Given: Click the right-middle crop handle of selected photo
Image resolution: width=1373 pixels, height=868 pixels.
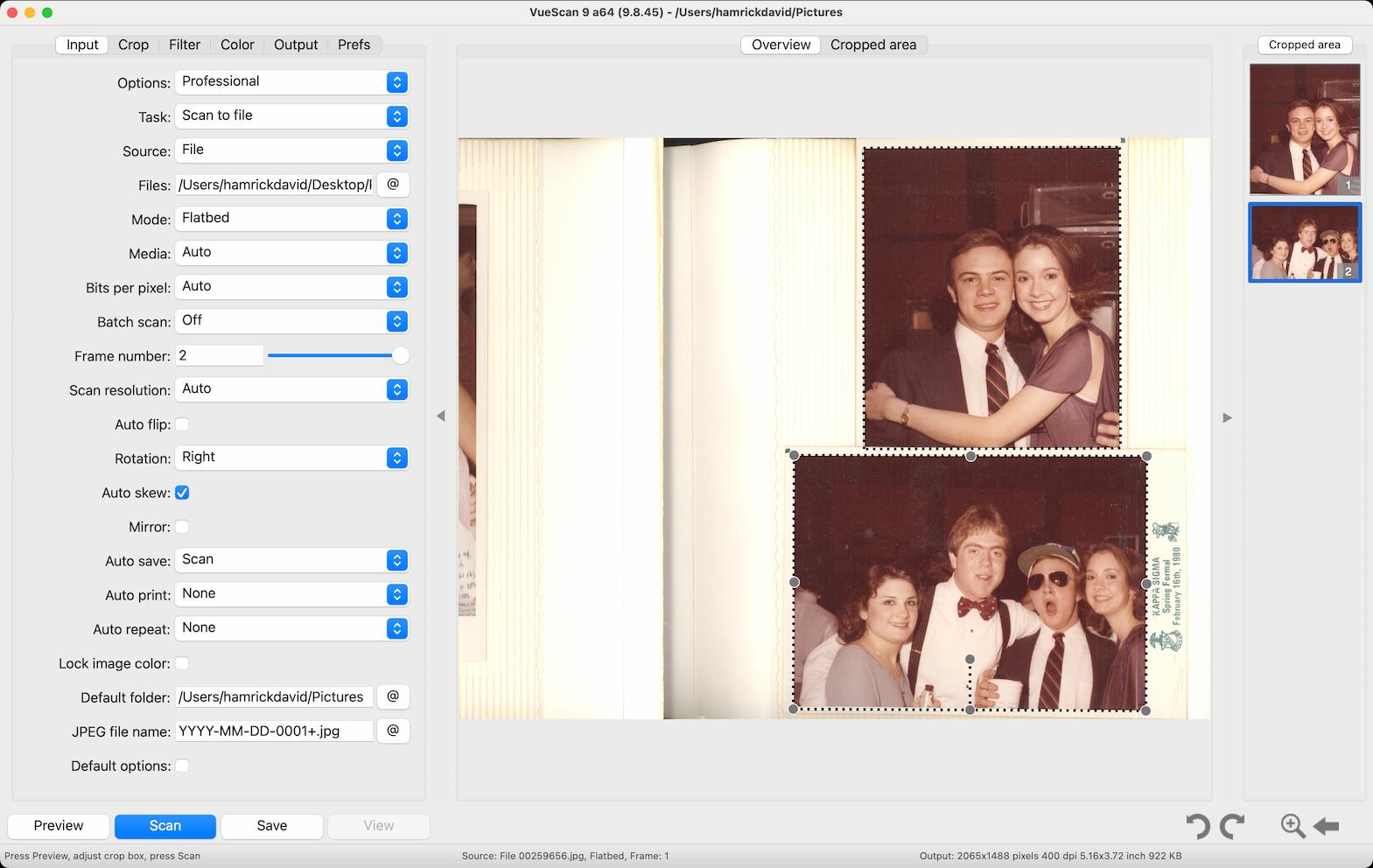Looking at the screenshot, I should 1146,583.
